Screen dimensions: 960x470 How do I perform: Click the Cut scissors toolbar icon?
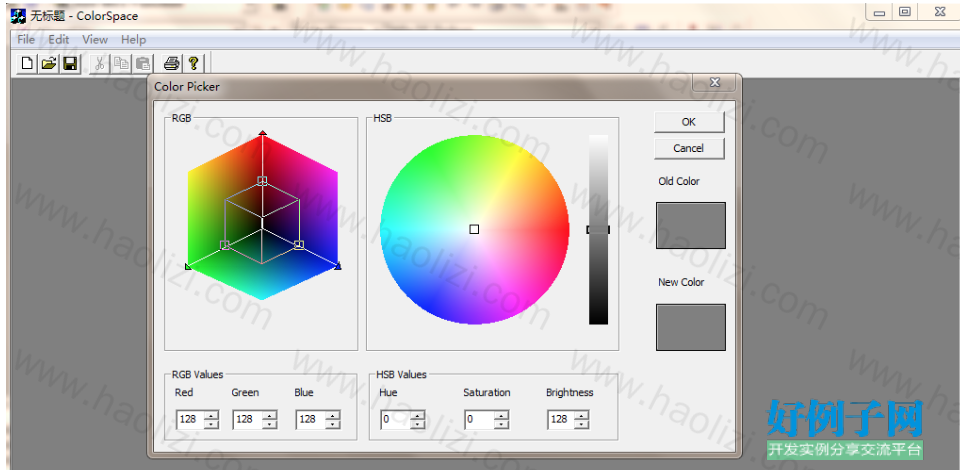point(100,63)
